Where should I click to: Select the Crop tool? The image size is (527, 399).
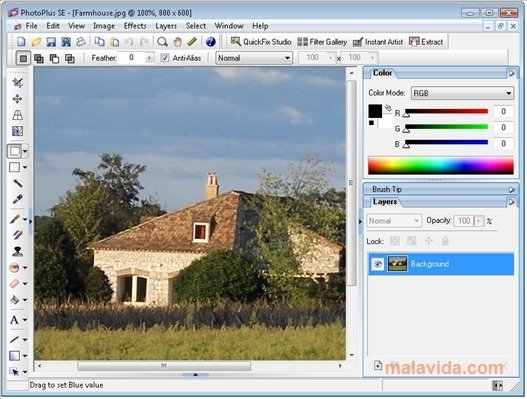(17, 83)
